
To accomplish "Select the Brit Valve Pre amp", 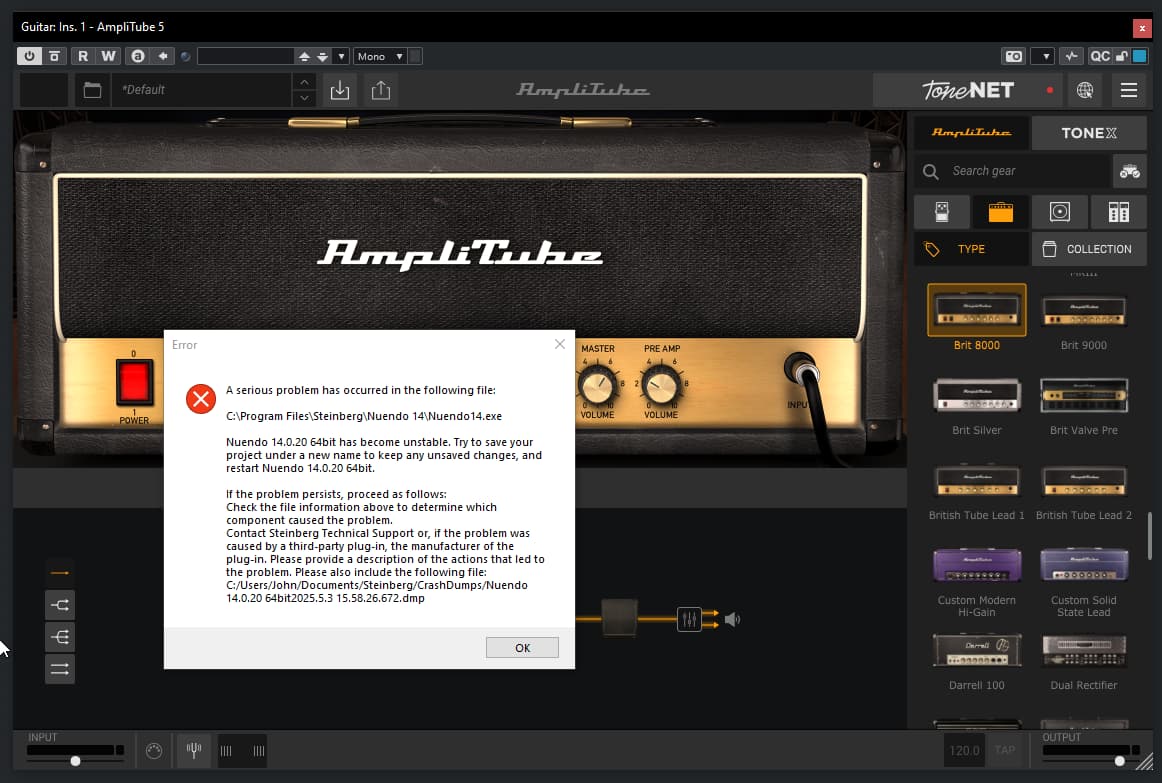I will point(1083,404).
